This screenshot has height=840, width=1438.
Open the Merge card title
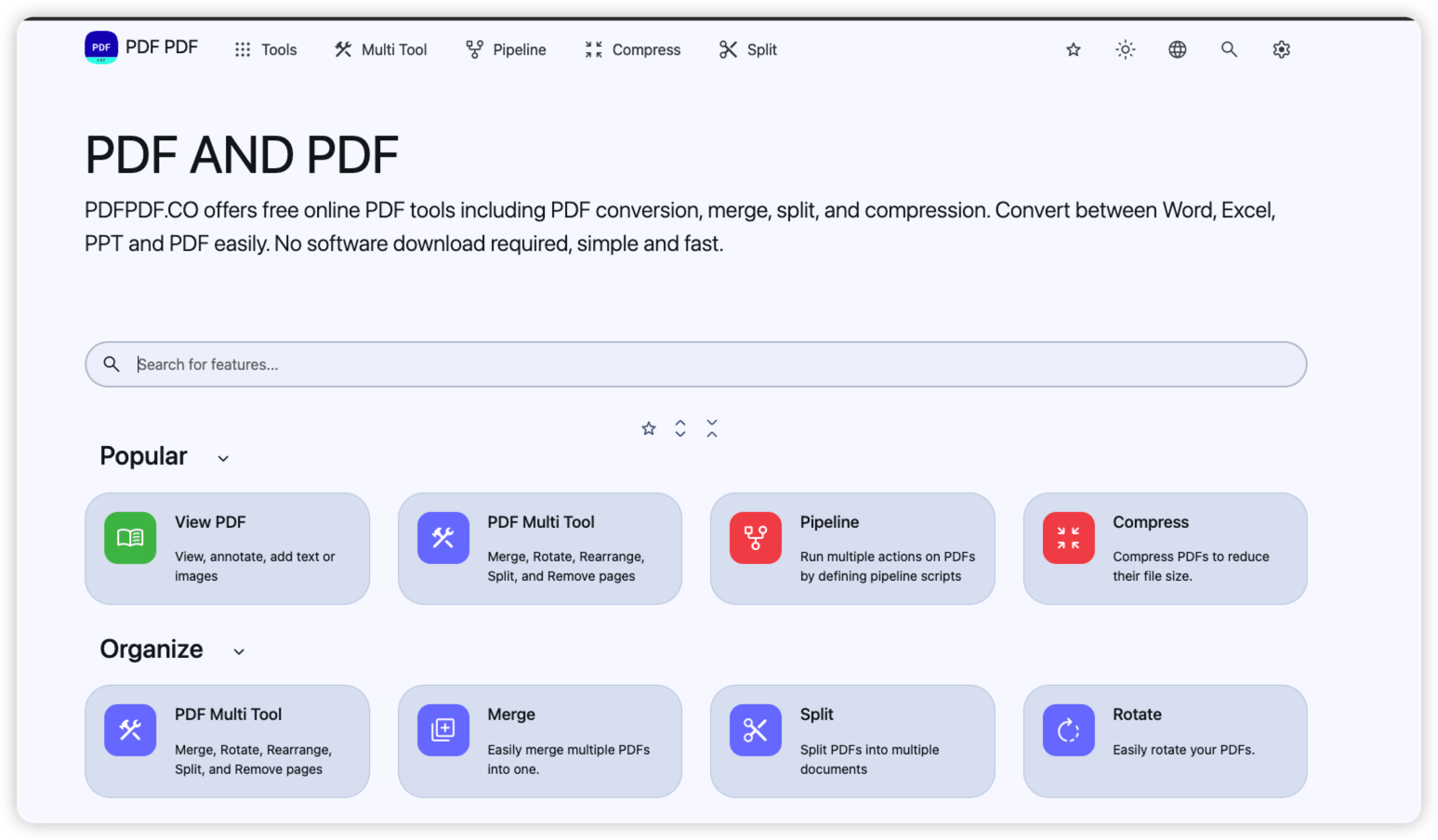[511, 715]
